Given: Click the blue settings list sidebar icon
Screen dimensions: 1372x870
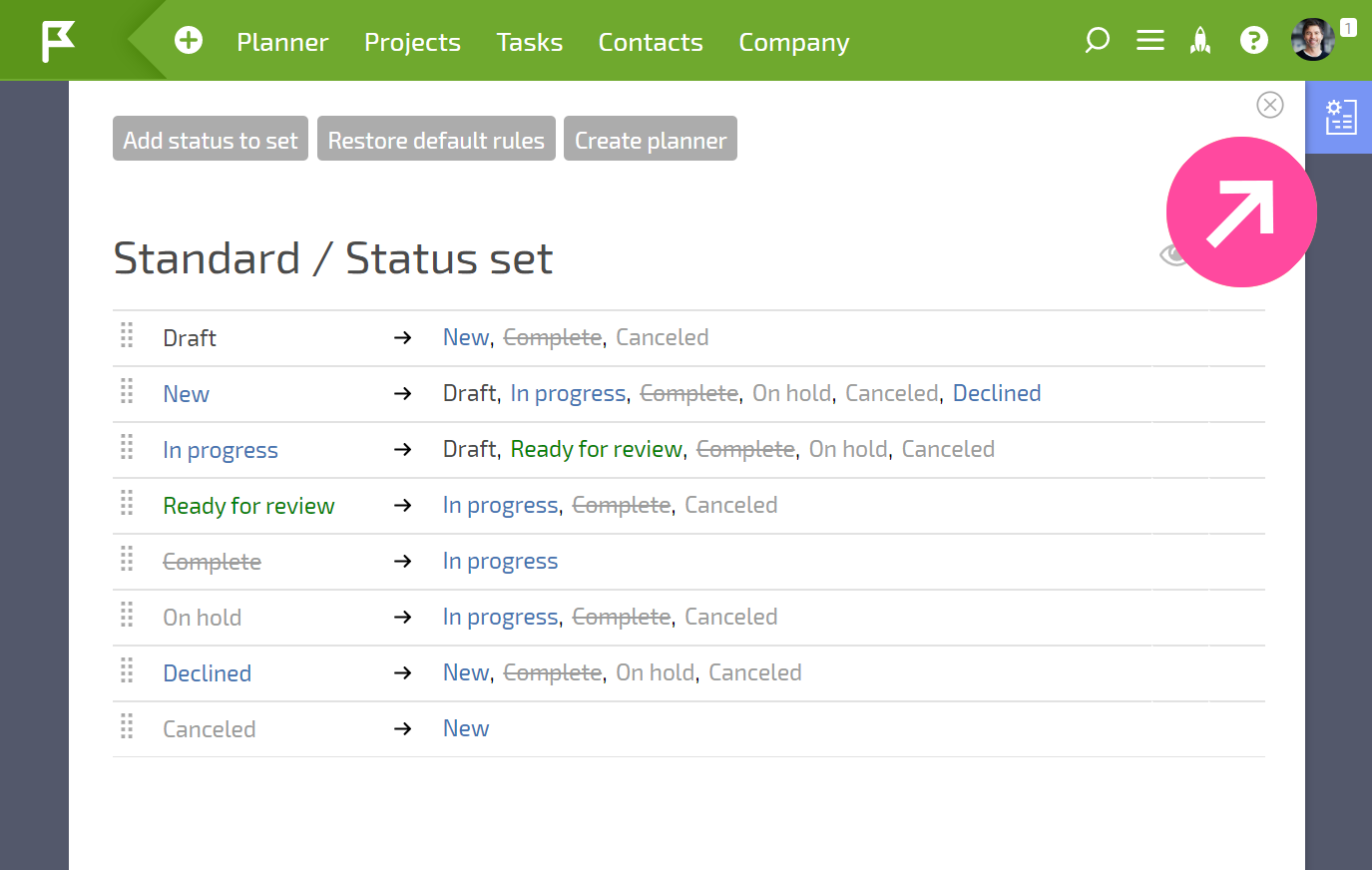Looking at the screenshot, I should [x=1340, y=117].
